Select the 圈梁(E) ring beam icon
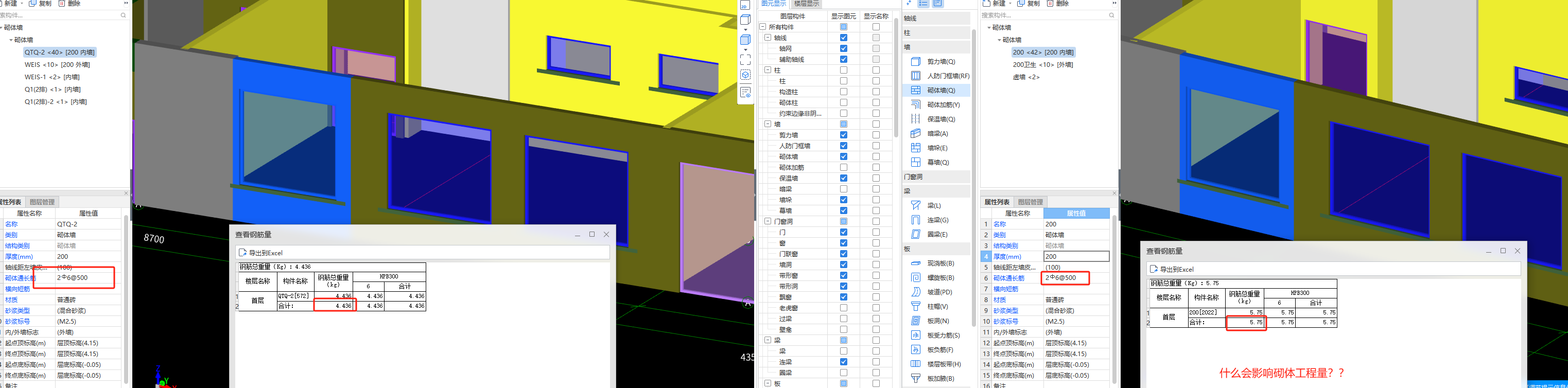The width and height of the screenshot is (1568, 388). pyautogui.click(x=915, y=234)
